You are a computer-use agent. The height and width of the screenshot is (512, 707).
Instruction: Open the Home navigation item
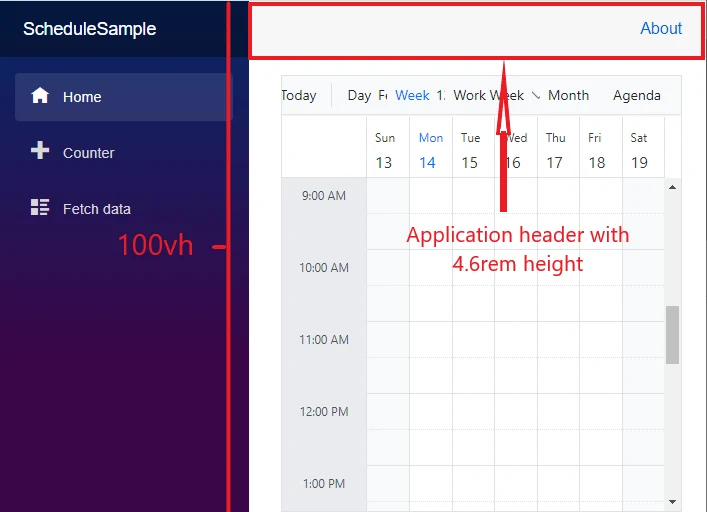124,97
